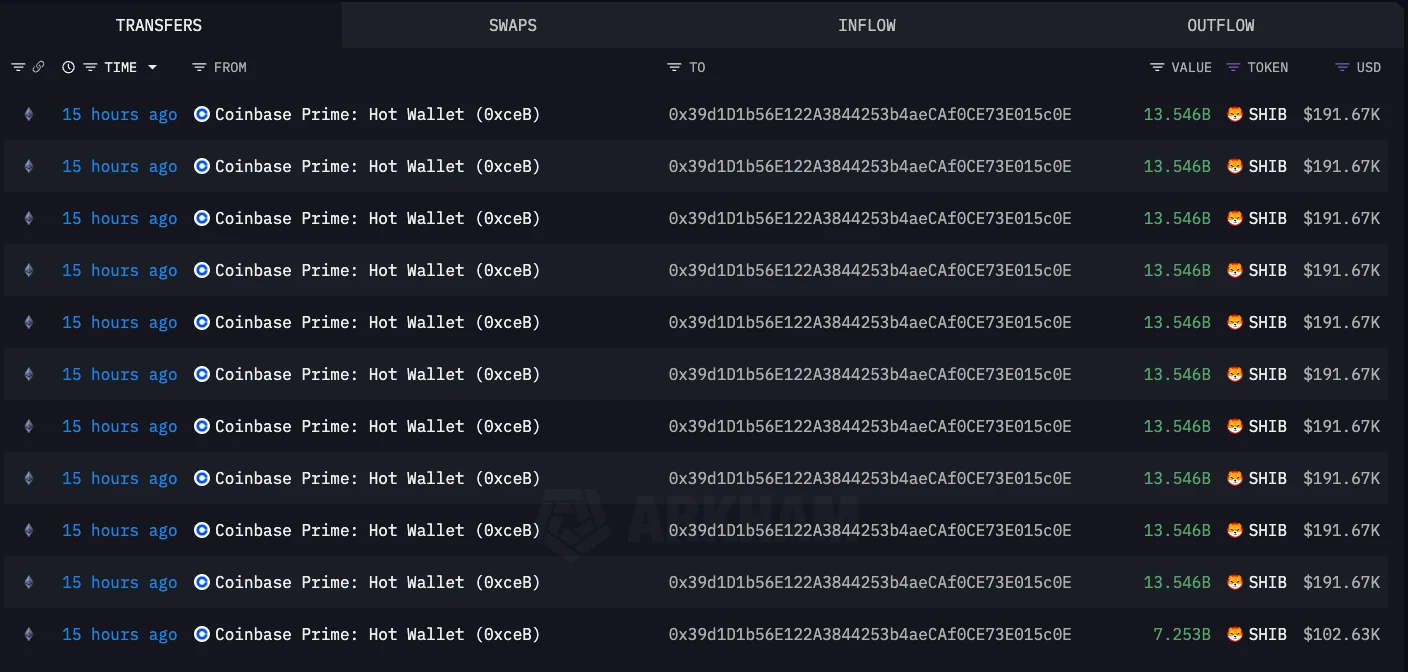Click the SHIB token icon in the 7.253B row

click(x=1234, y=634)
